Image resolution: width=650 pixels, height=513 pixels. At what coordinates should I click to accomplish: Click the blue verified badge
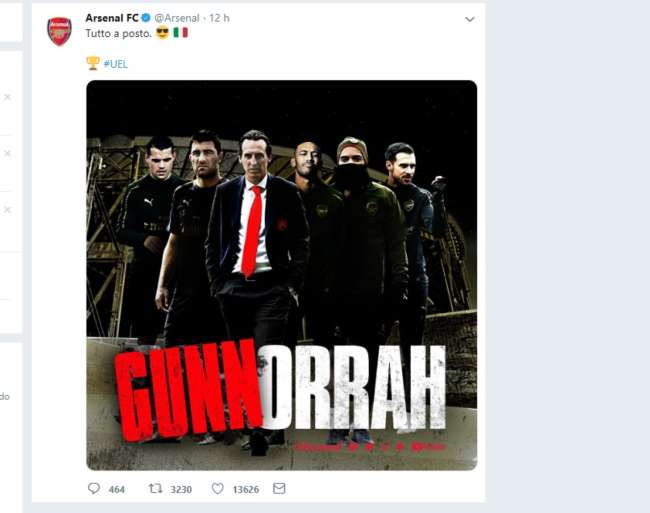[146, 18]
